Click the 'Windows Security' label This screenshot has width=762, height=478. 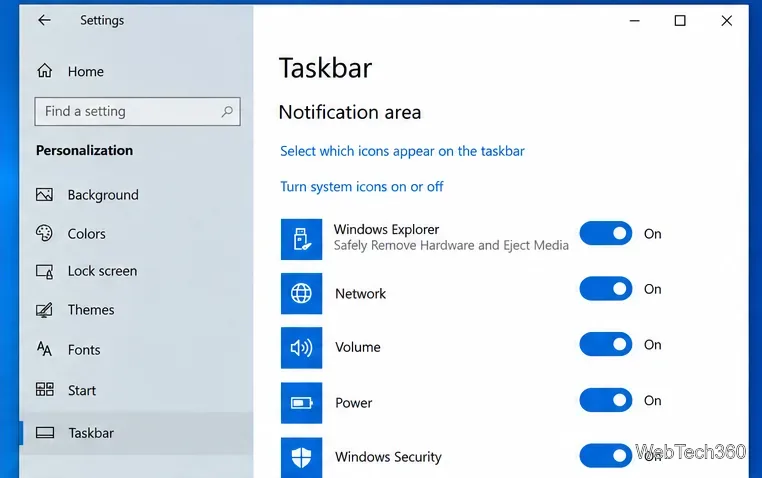click(388, 457)
